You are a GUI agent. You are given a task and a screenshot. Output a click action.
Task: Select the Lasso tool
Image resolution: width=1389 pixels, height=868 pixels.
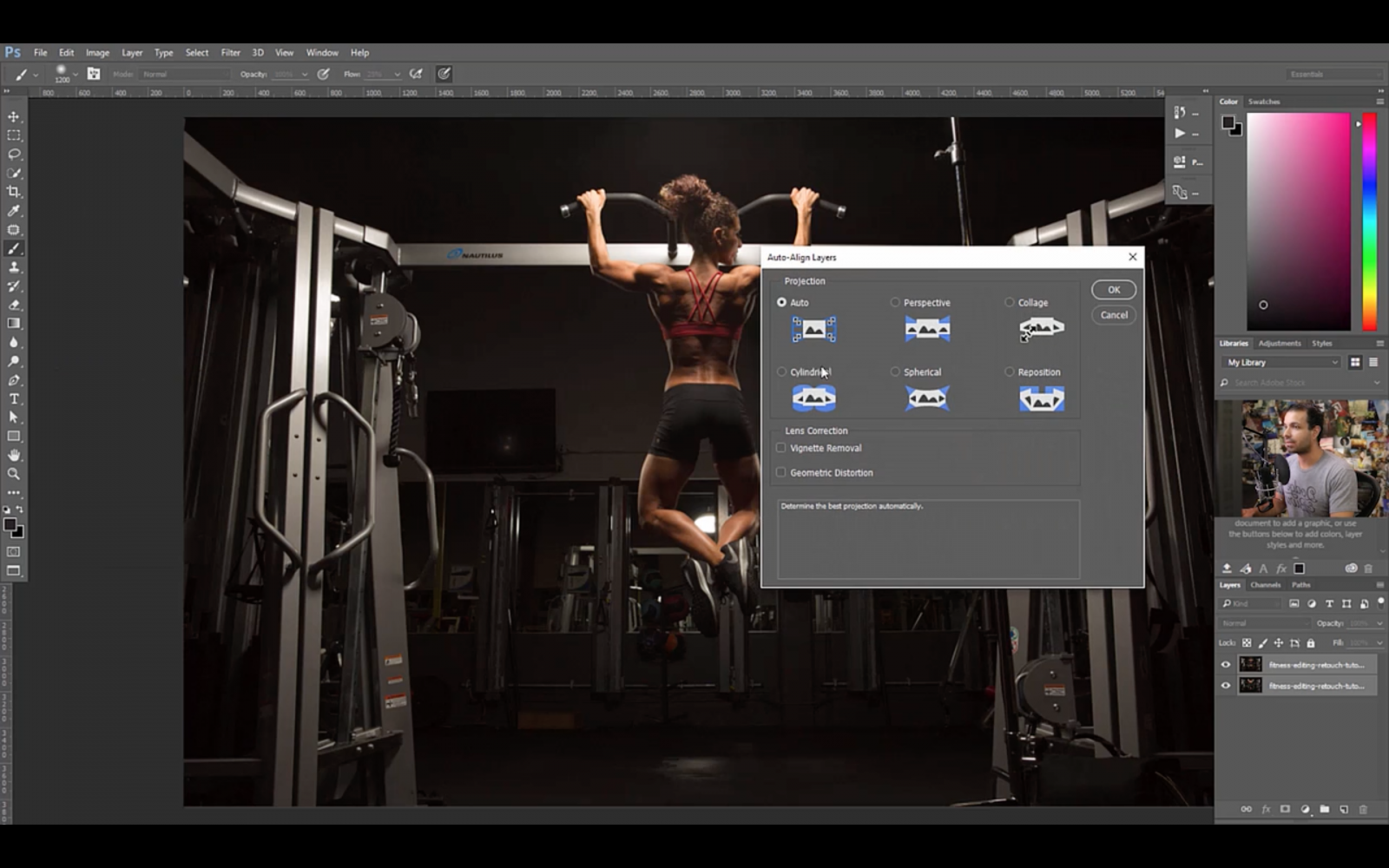tap(12, 155)
